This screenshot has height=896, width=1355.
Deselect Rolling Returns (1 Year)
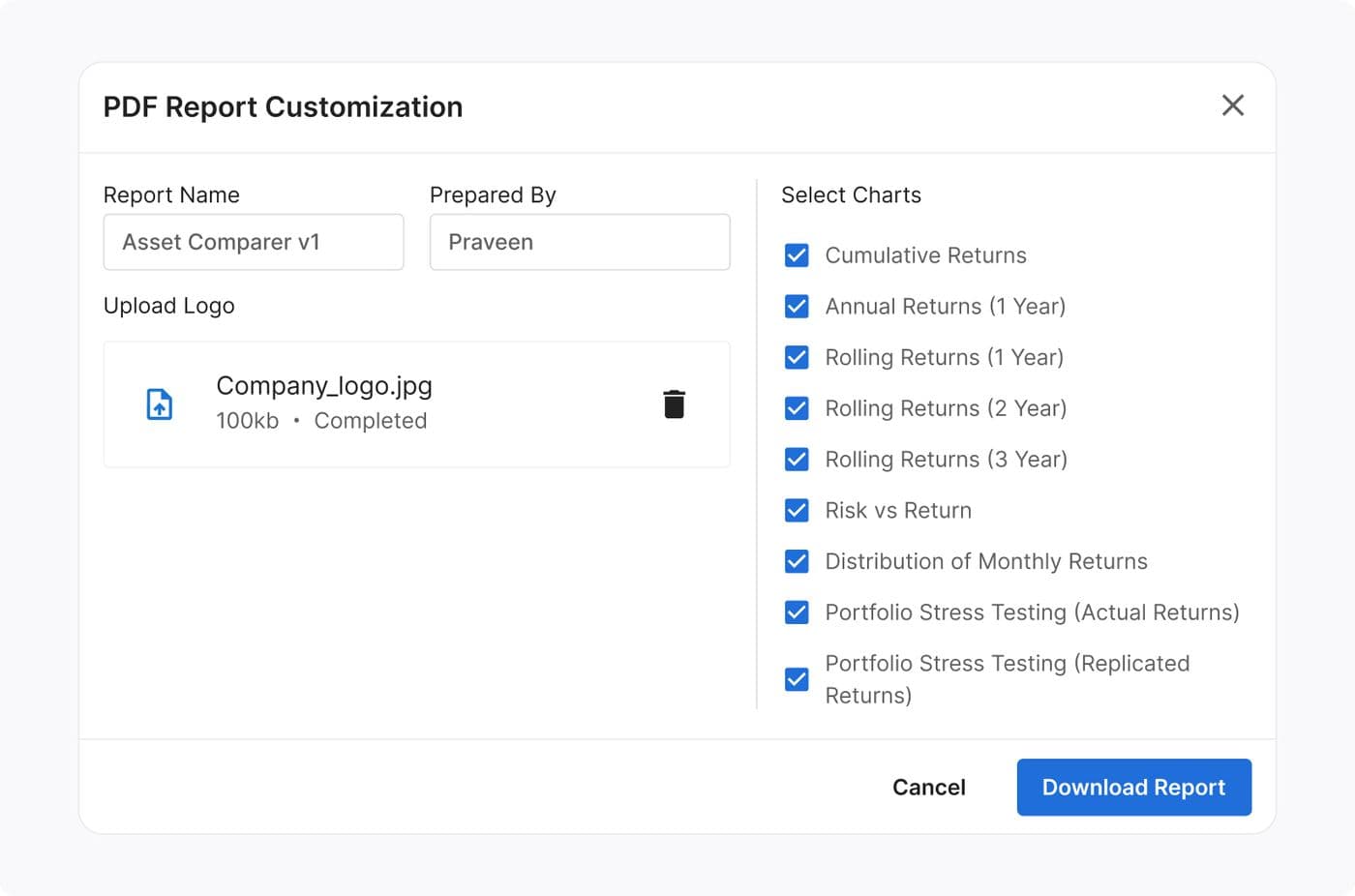coord(797,358)
